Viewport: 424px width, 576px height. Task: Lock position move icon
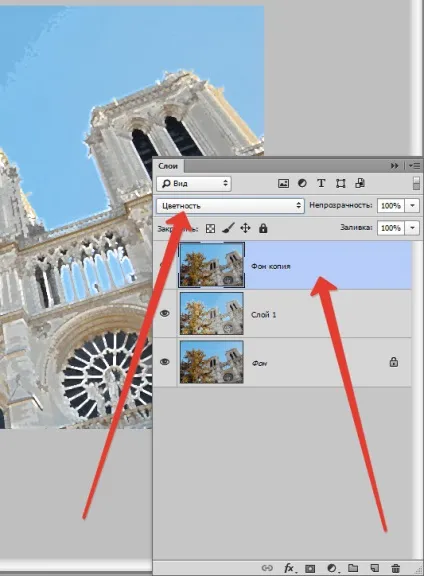(245, 228)
